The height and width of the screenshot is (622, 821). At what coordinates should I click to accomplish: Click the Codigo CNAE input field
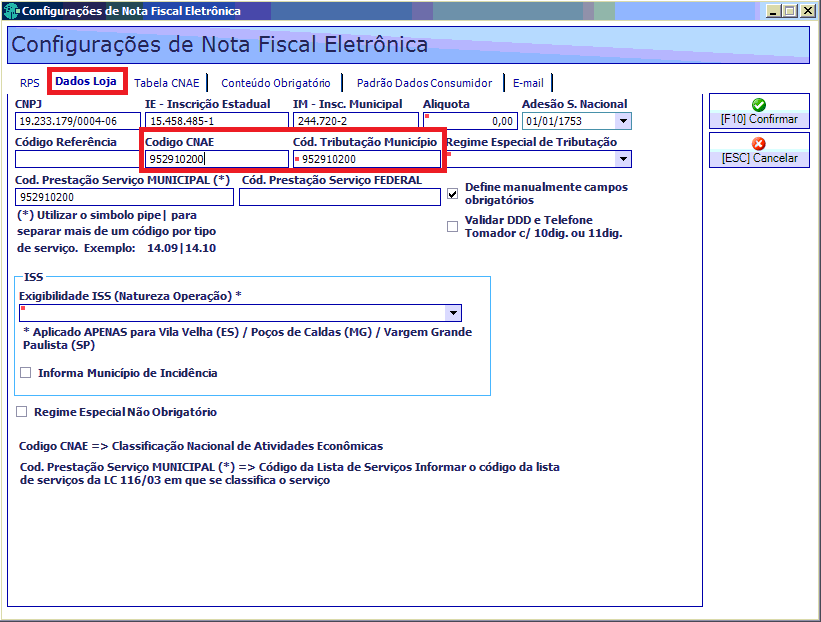pyautogui.click(x=217, y=159)
